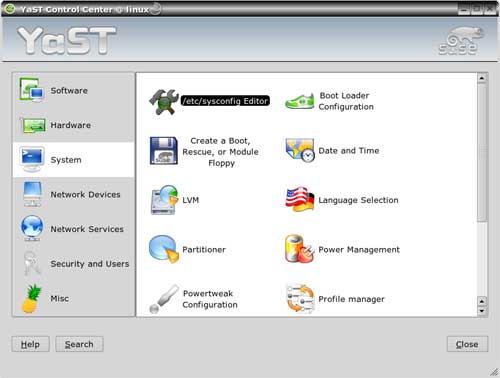Open the LVM disk icon

pos(165,200)
